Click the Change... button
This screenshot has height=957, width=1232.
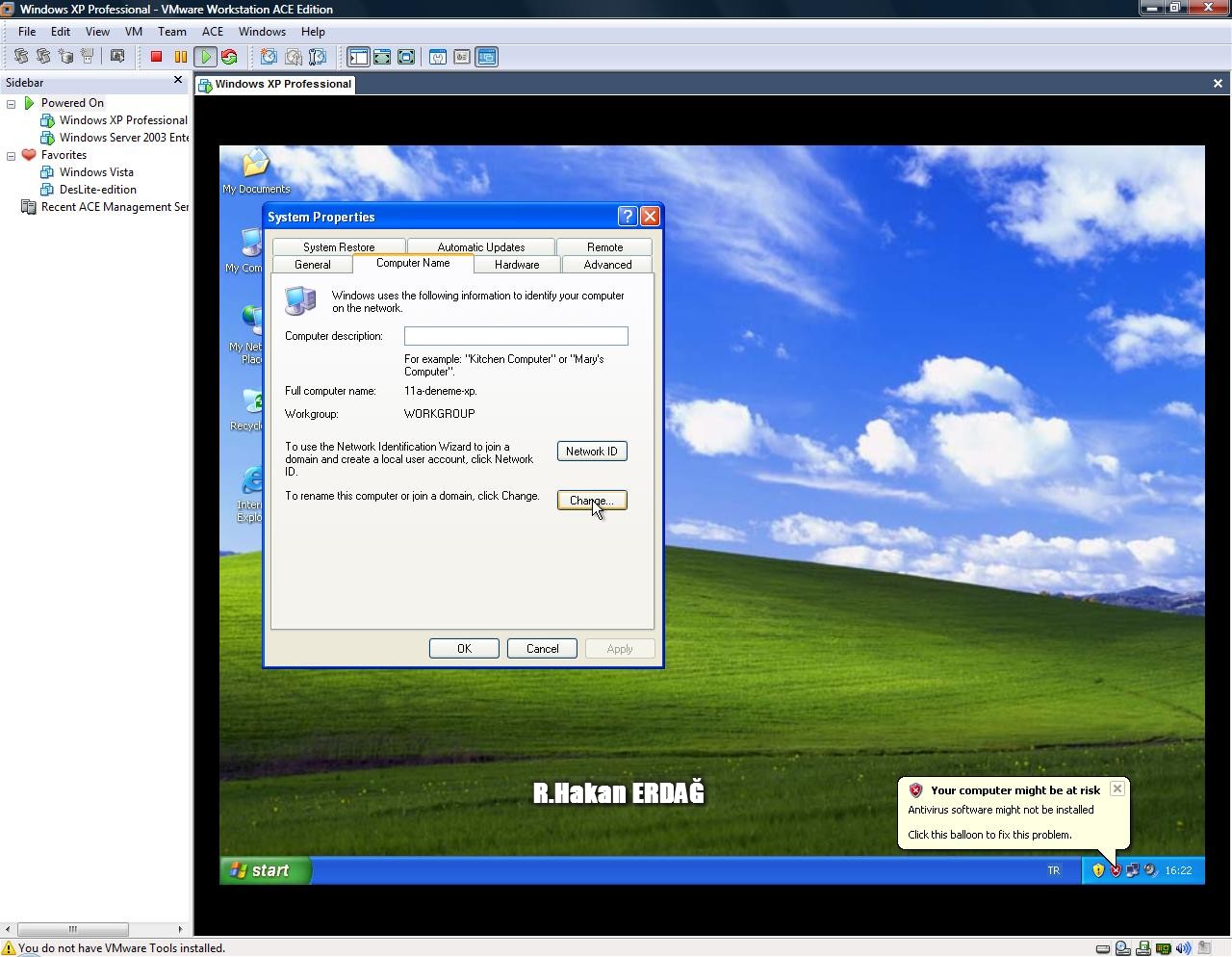pos(592,501)
